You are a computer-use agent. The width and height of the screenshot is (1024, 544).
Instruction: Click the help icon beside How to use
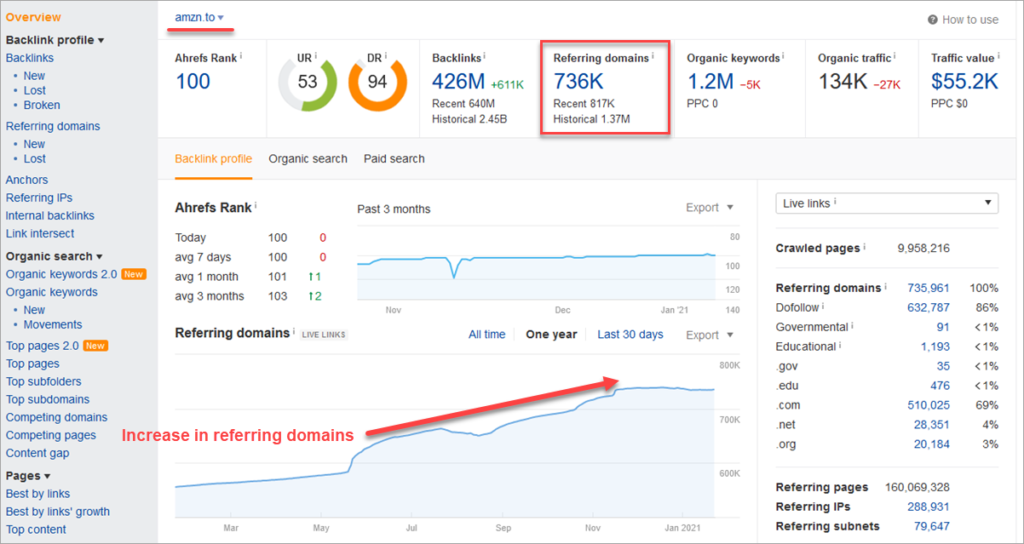[932, 20]
